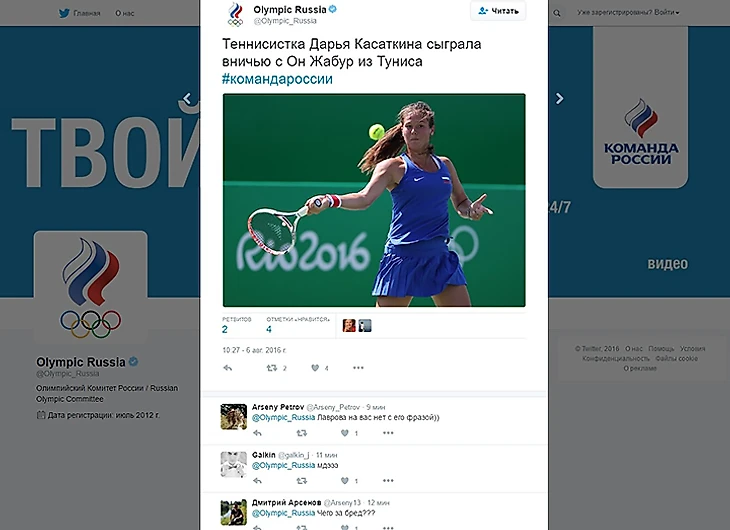The width and height of the screenshot is (730, 530).
Task: Open Arseny Petrov's avatar
Action: pyautogui.click(x=234, y=416)
